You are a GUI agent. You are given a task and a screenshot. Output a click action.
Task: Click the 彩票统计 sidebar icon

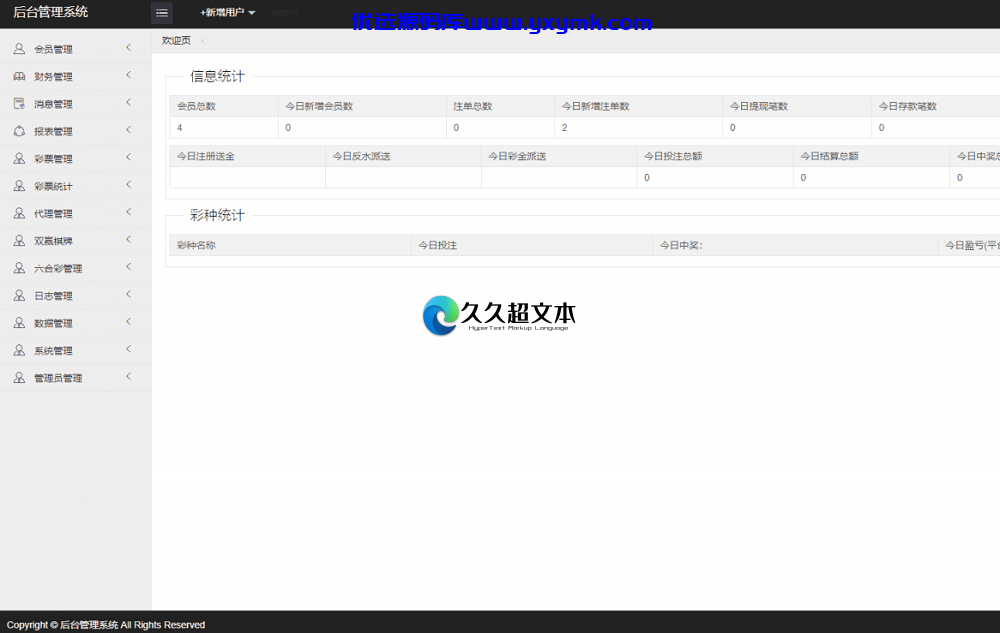click(x=19, y=186)
